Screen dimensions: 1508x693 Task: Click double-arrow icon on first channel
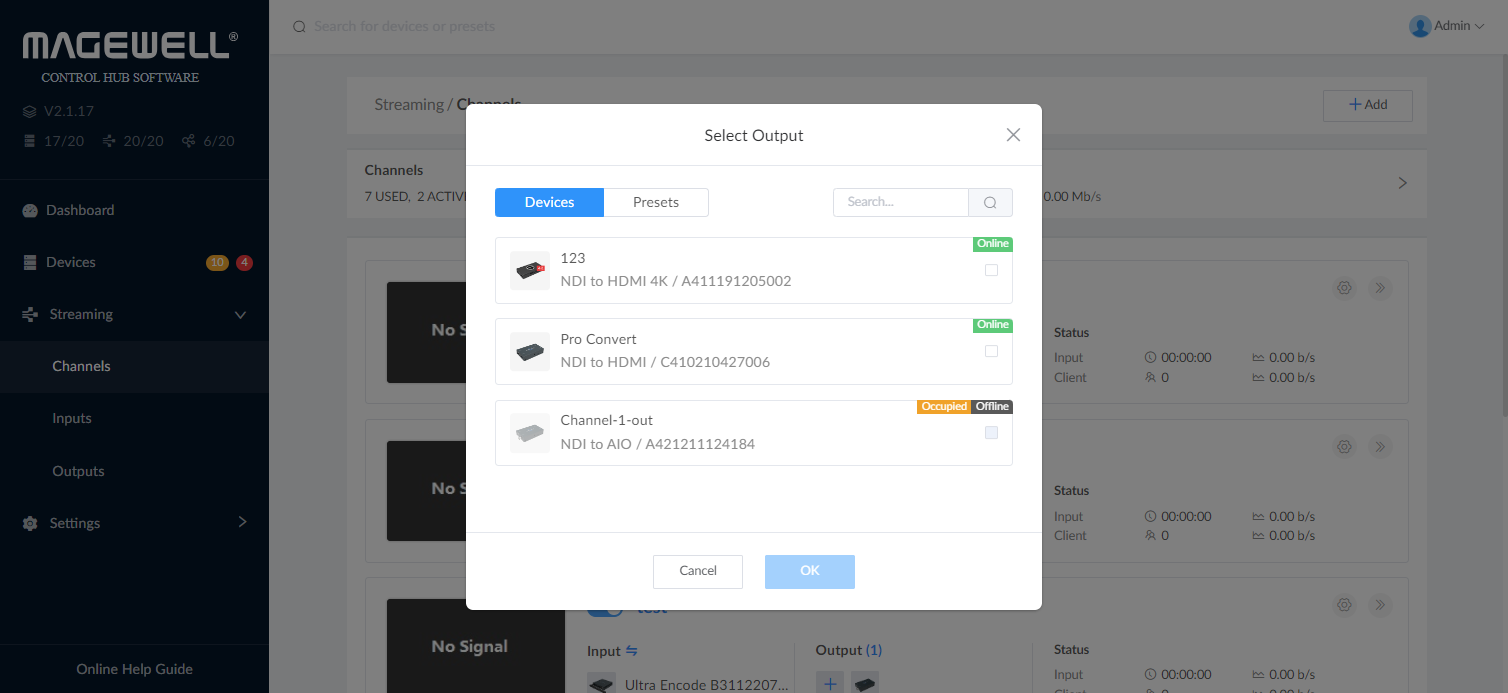click(1380, 288)
